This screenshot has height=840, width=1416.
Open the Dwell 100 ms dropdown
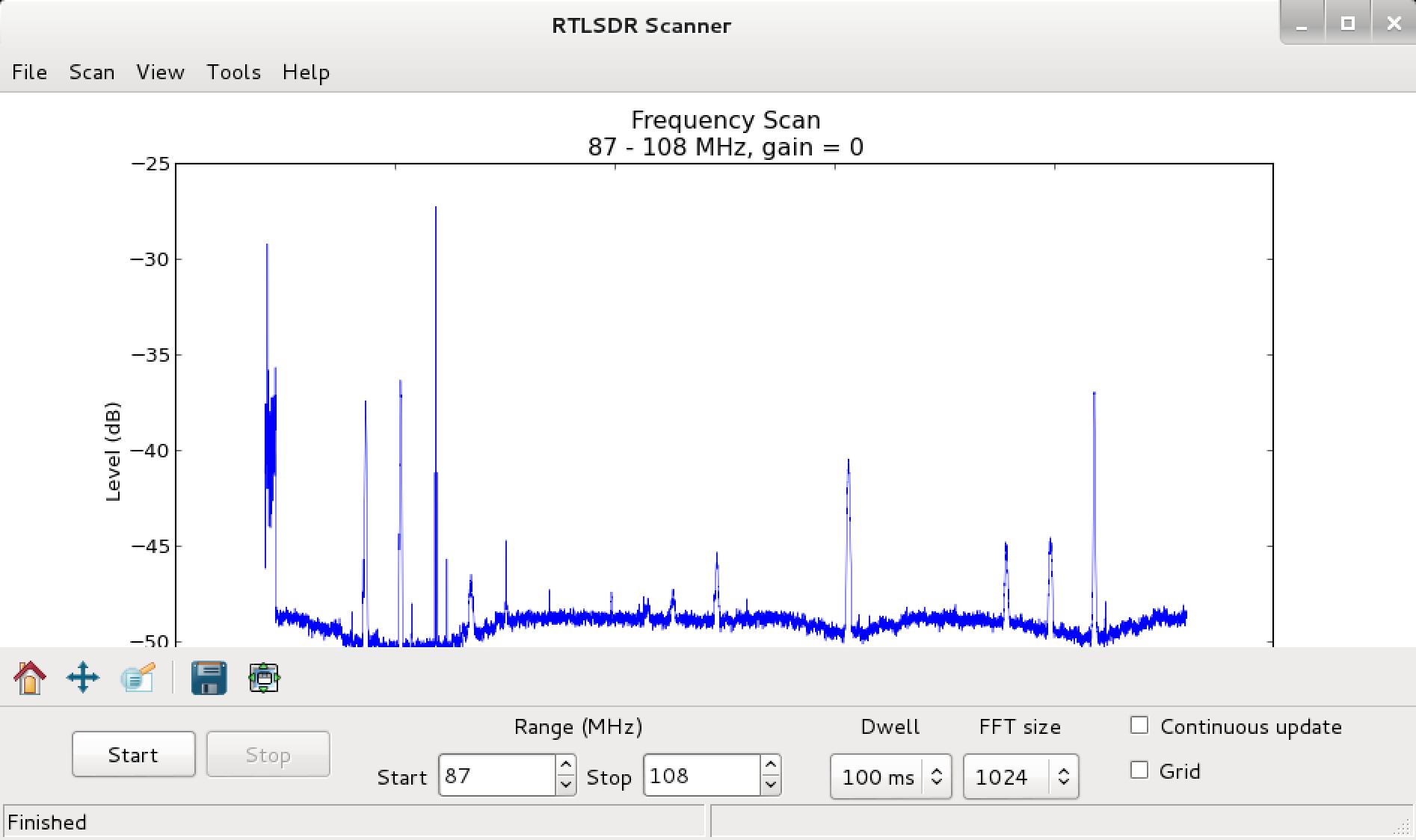coord(890,776)
